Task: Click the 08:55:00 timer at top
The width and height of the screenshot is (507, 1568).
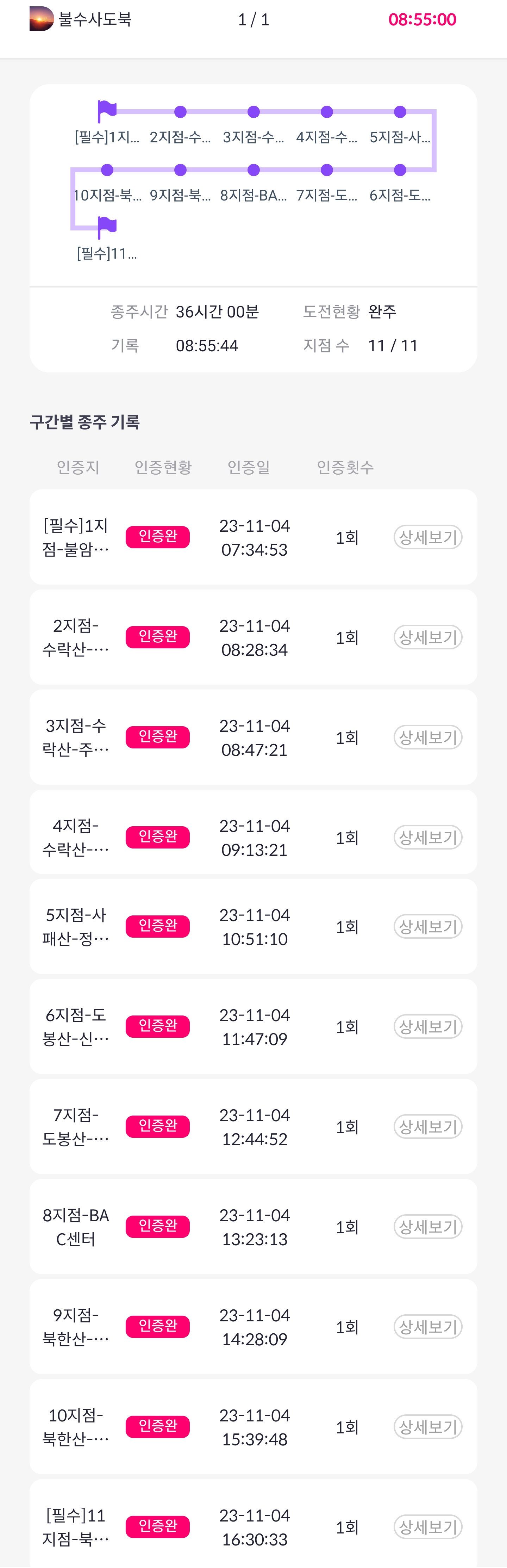Action: pyautogui.click(x=422, y=19)
